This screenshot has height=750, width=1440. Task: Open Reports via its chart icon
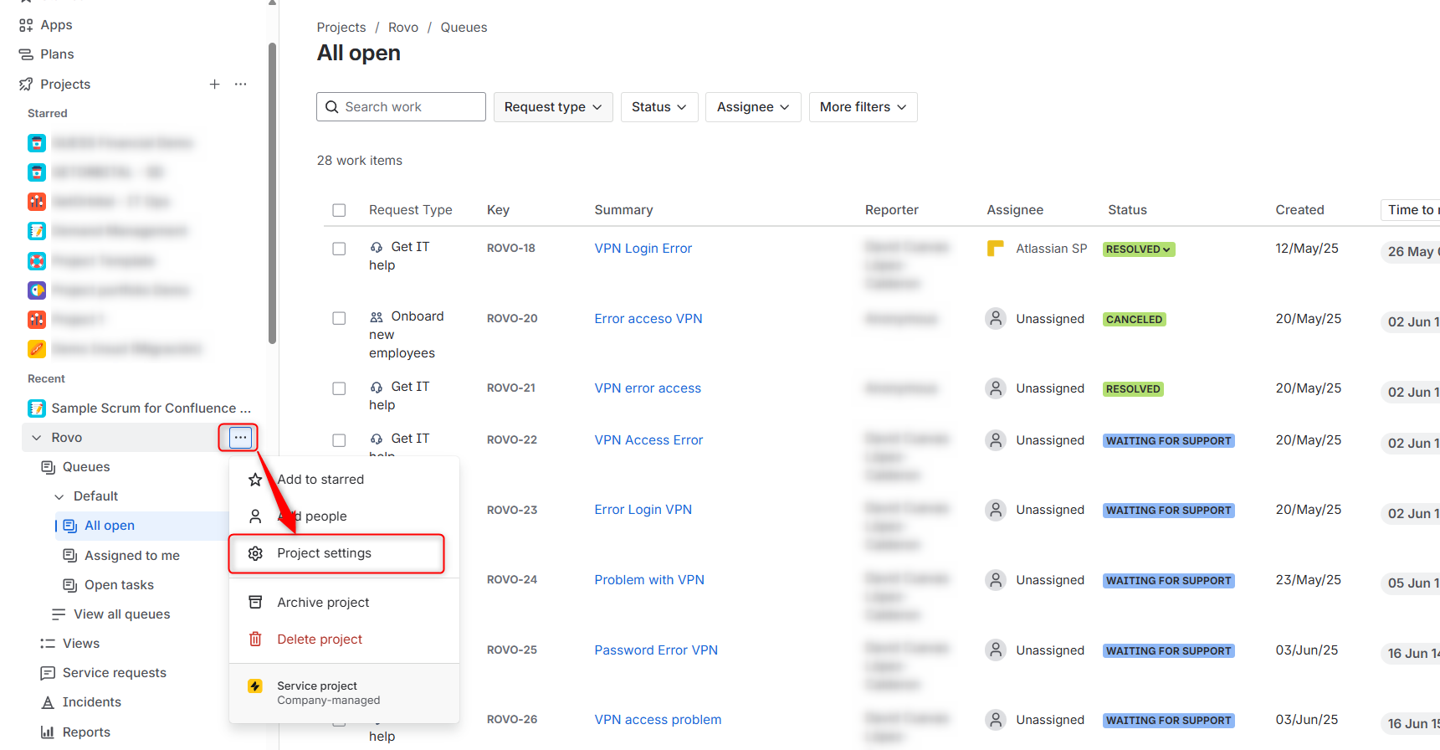47,732
